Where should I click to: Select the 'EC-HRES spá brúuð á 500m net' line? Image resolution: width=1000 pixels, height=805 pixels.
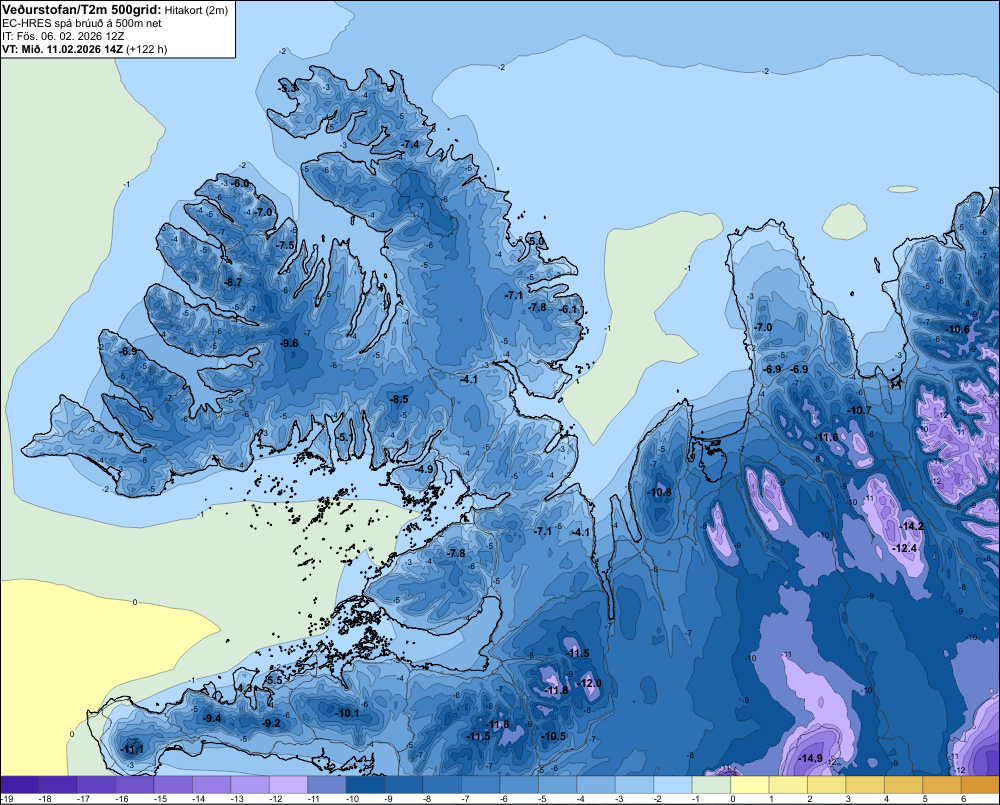pos(82,24)
